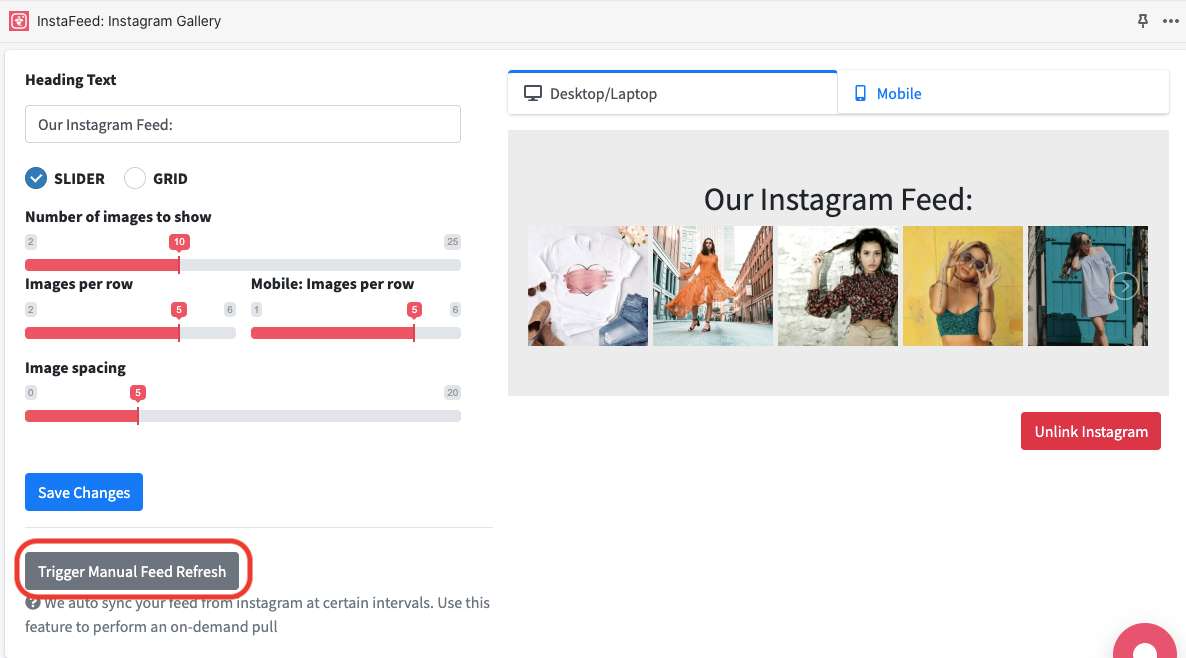Click the Mobile images per row slider handle

tap(414, 332)
